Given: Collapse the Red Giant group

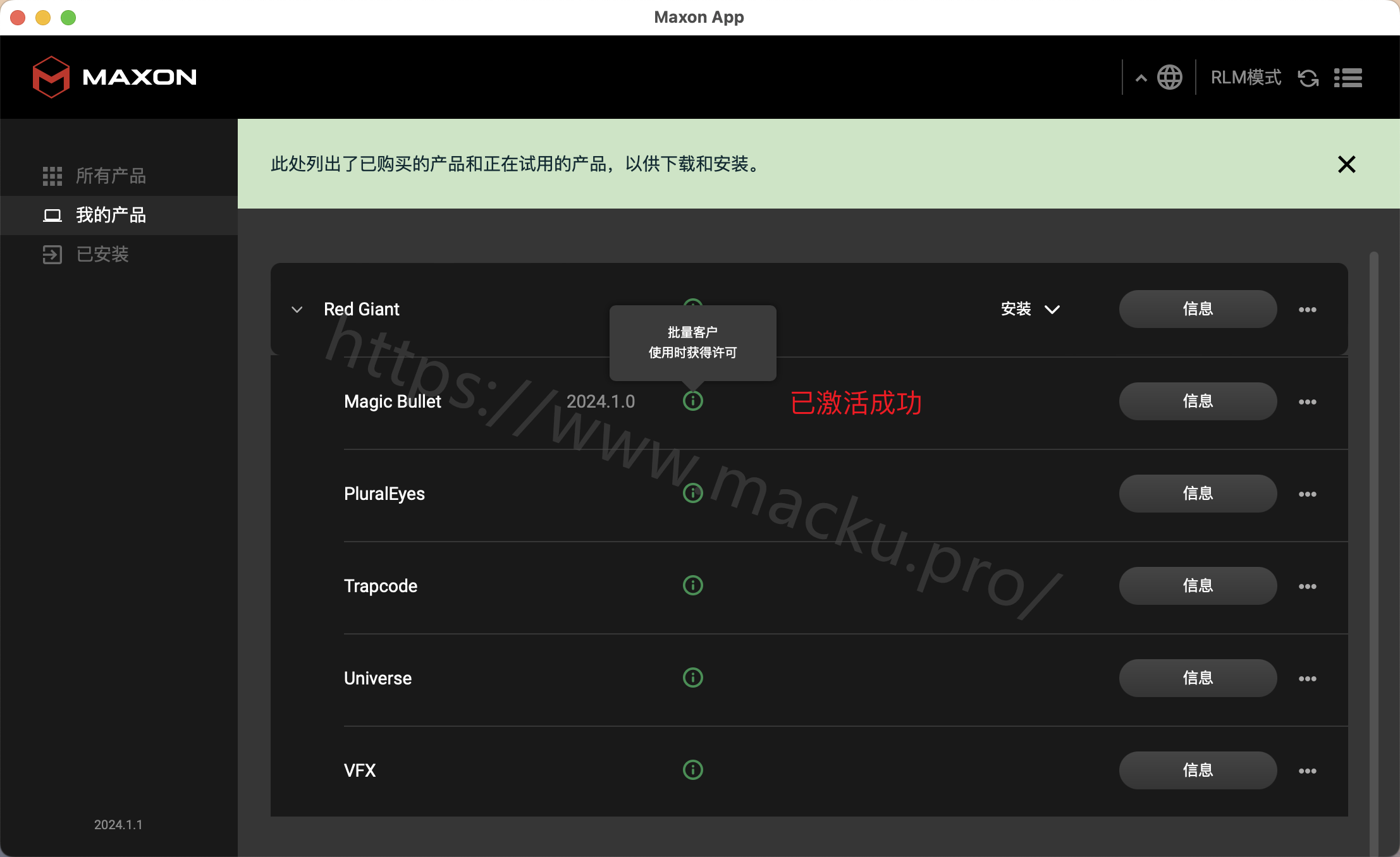Looking at the screenshot, I should [x=297, y=309].
